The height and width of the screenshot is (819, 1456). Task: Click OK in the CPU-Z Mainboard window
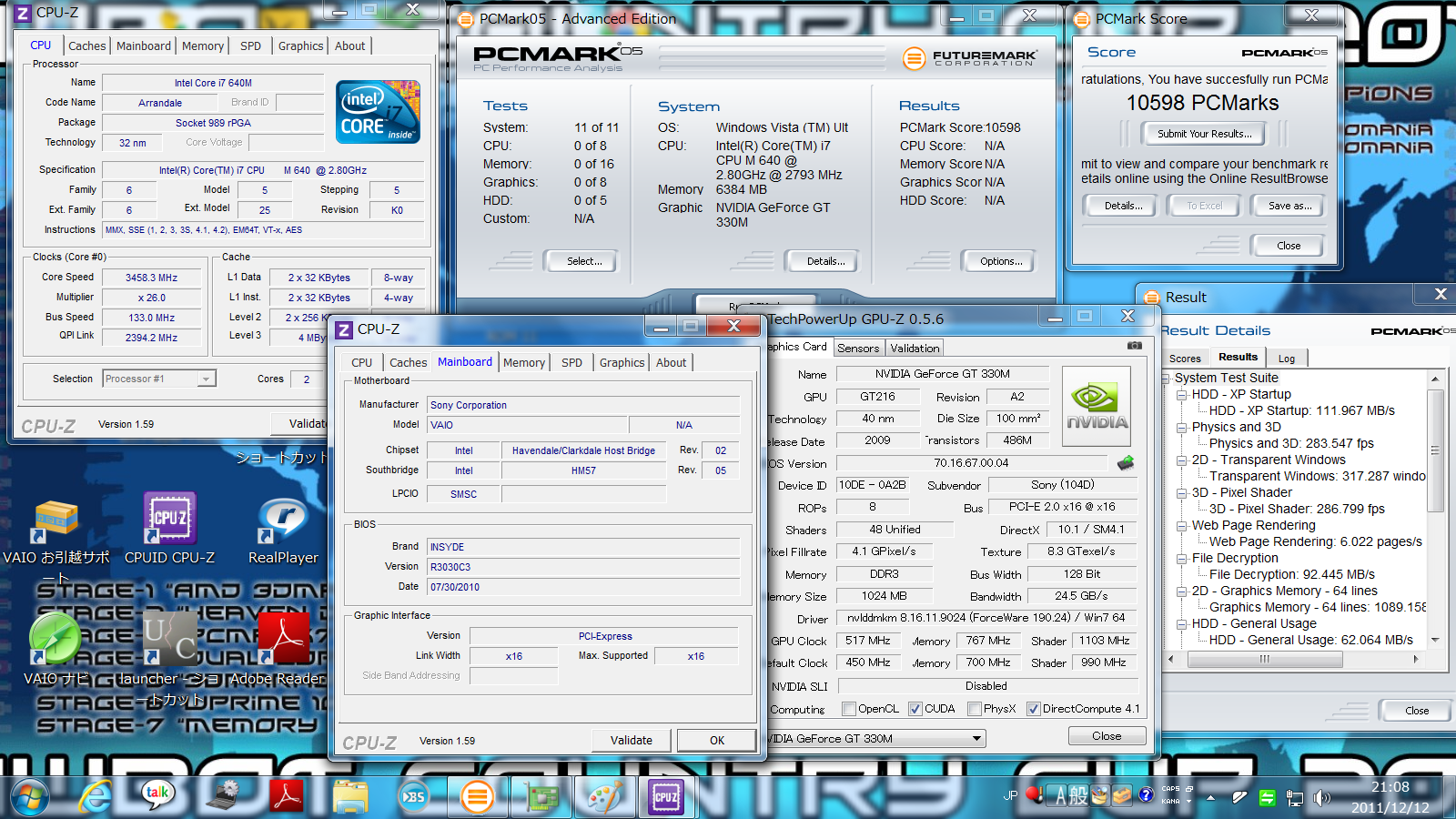point(717,740)
